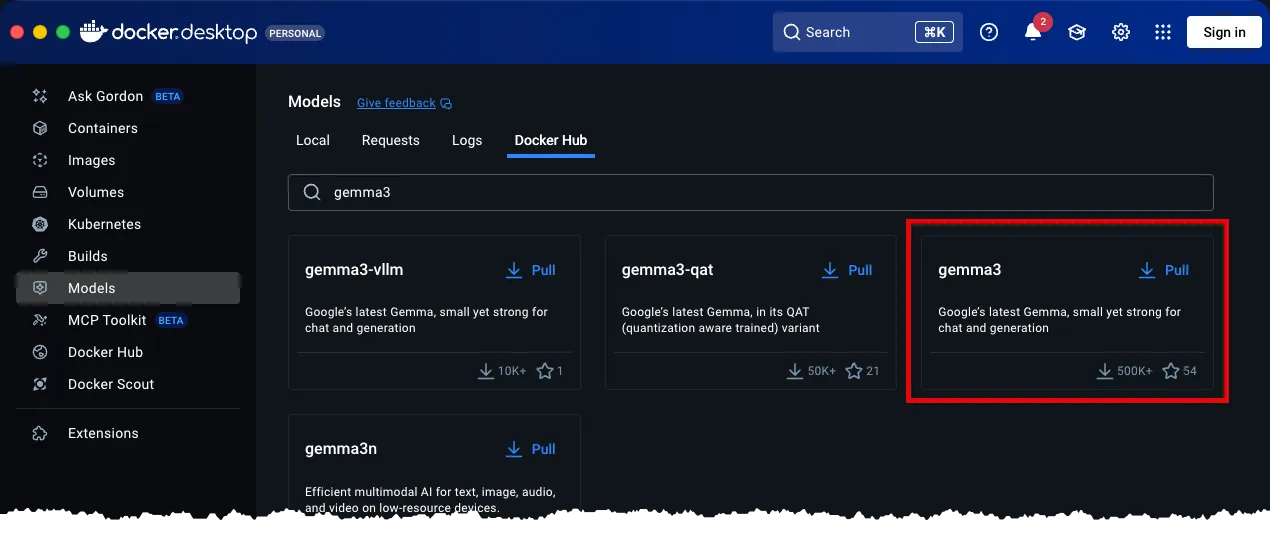1270x544 pixels.
Task: Click the Volumes drive icon
Action: (x=40, y=192)
